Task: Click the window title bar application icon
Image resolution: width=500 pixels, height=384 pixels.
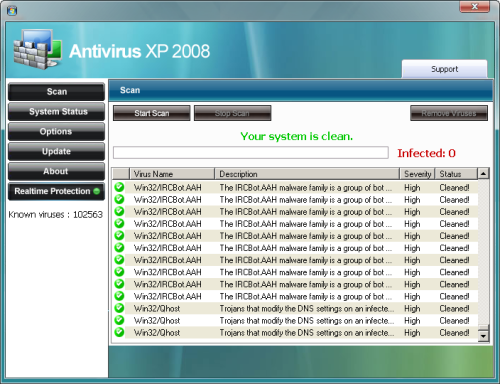Action: point(12,11)
